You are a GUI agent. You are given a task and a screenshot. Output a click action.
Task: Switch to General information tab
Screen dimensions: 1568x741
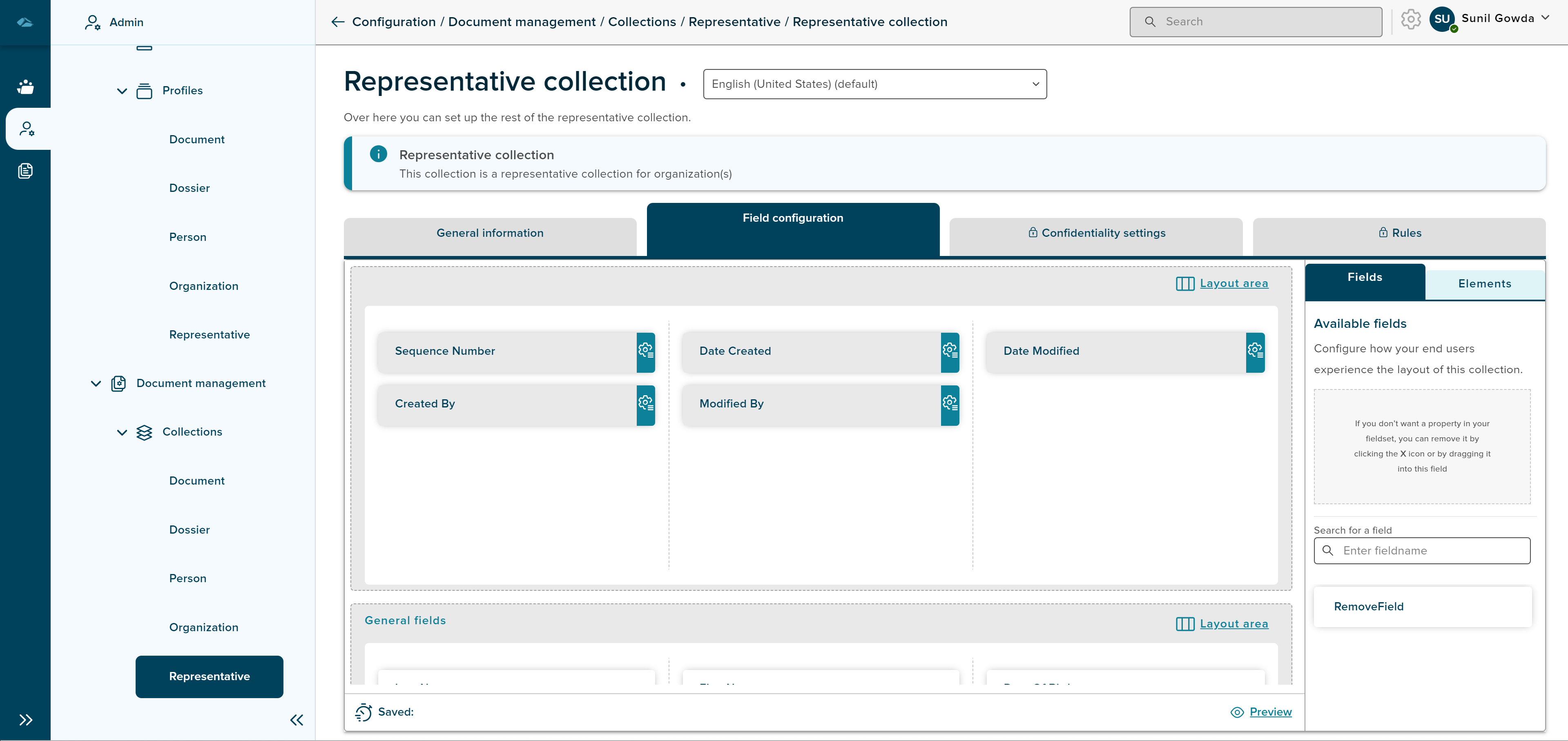coord(489,233)
